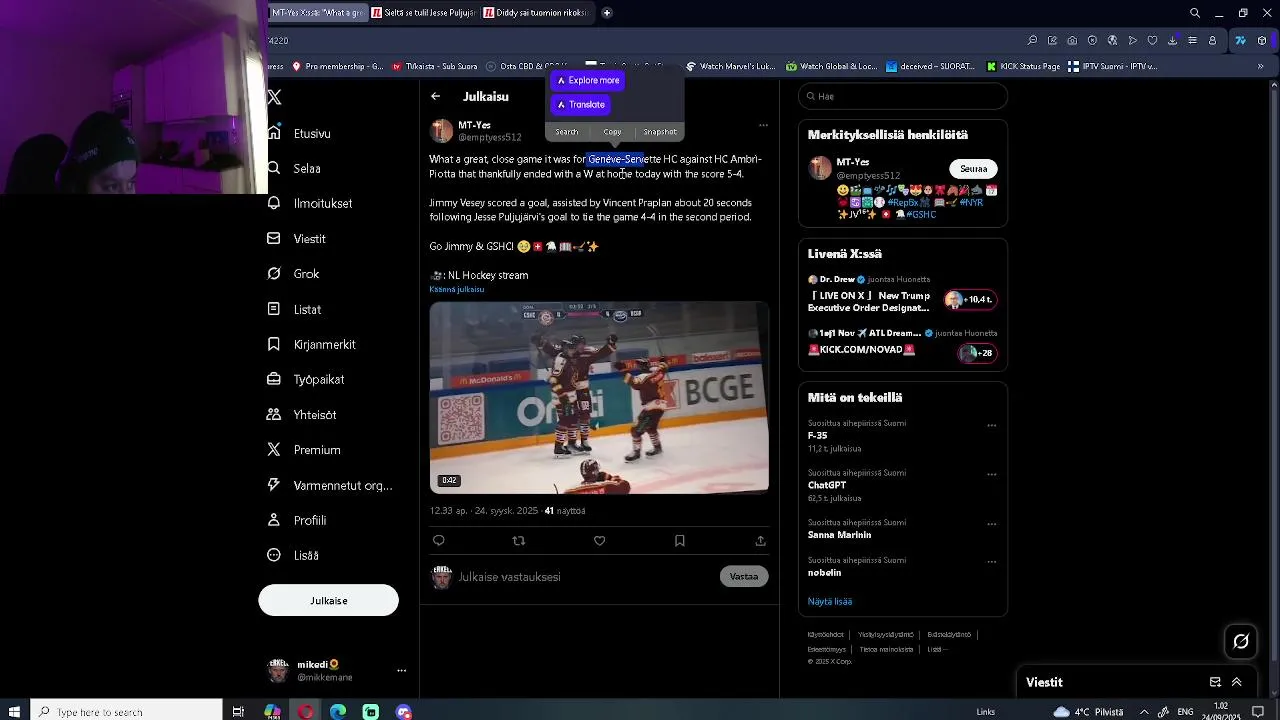Open Selaa explore page

307,168
